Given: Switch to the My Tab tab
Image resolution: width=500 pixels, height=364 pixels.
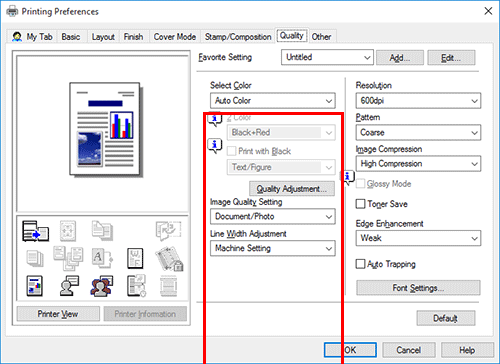Looking at the screenshot, I should 32,37.
